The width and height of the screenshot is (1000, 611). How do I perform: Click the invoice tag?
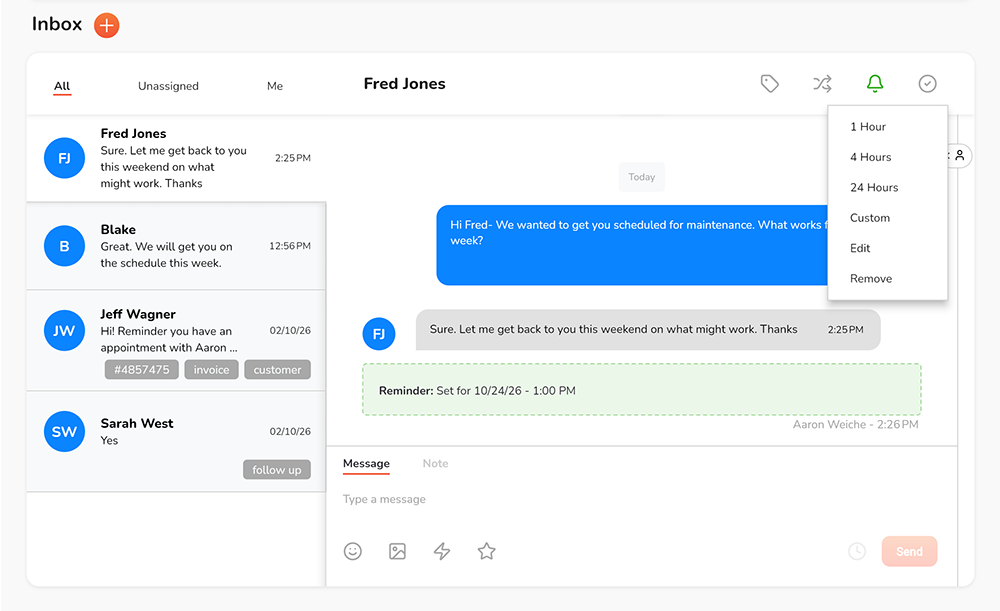pos(211,370)
